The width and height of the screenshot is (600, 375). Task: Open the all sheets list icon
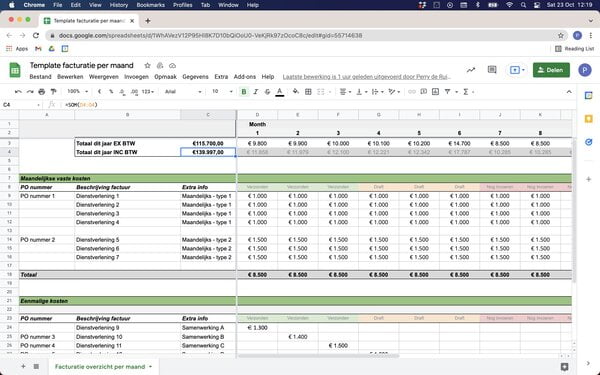pos(36,367)
